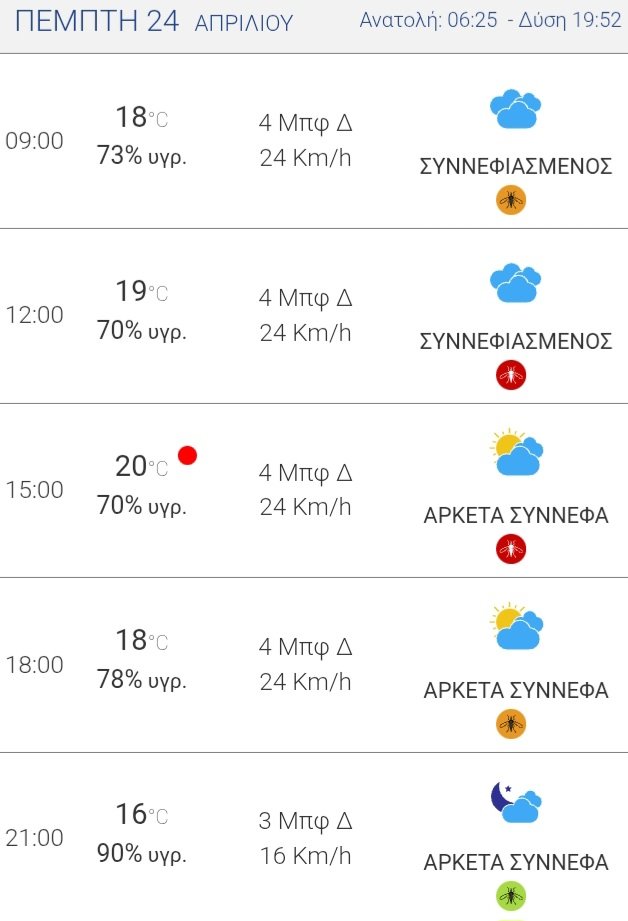Screen dimensions: 628x921
Task: Click the orange mosquito icon at 09:00
Action: pos(511,200)
